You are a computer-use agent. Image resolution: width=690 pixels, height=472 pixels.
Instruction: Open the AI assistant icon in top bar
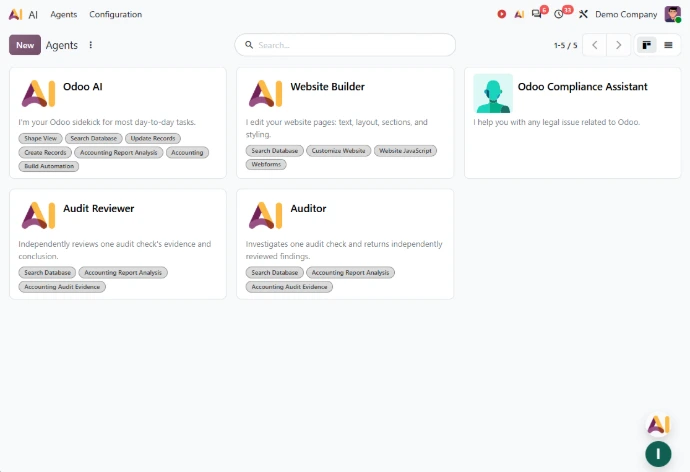coord(519,14)
